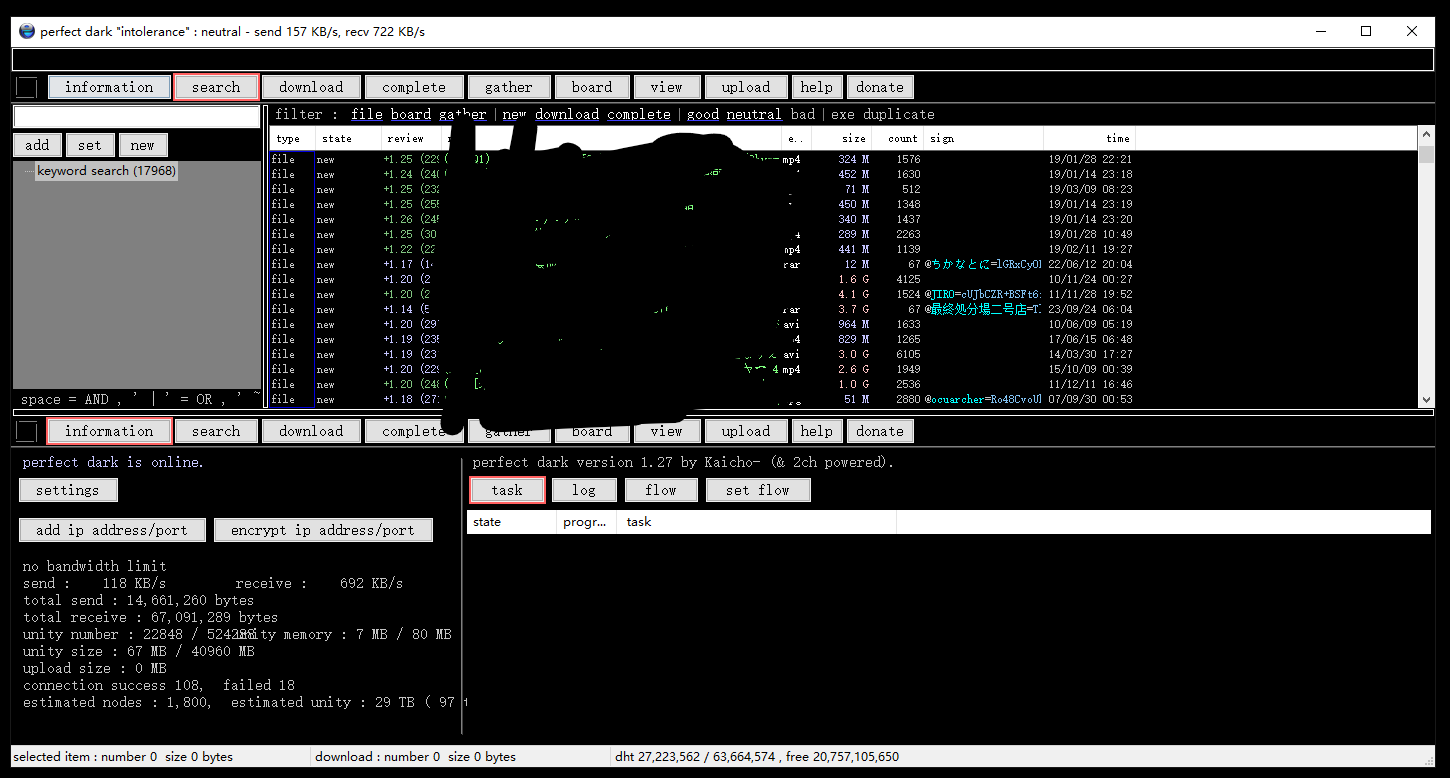Sort results by the 'size' column header

tap(853, 139)
